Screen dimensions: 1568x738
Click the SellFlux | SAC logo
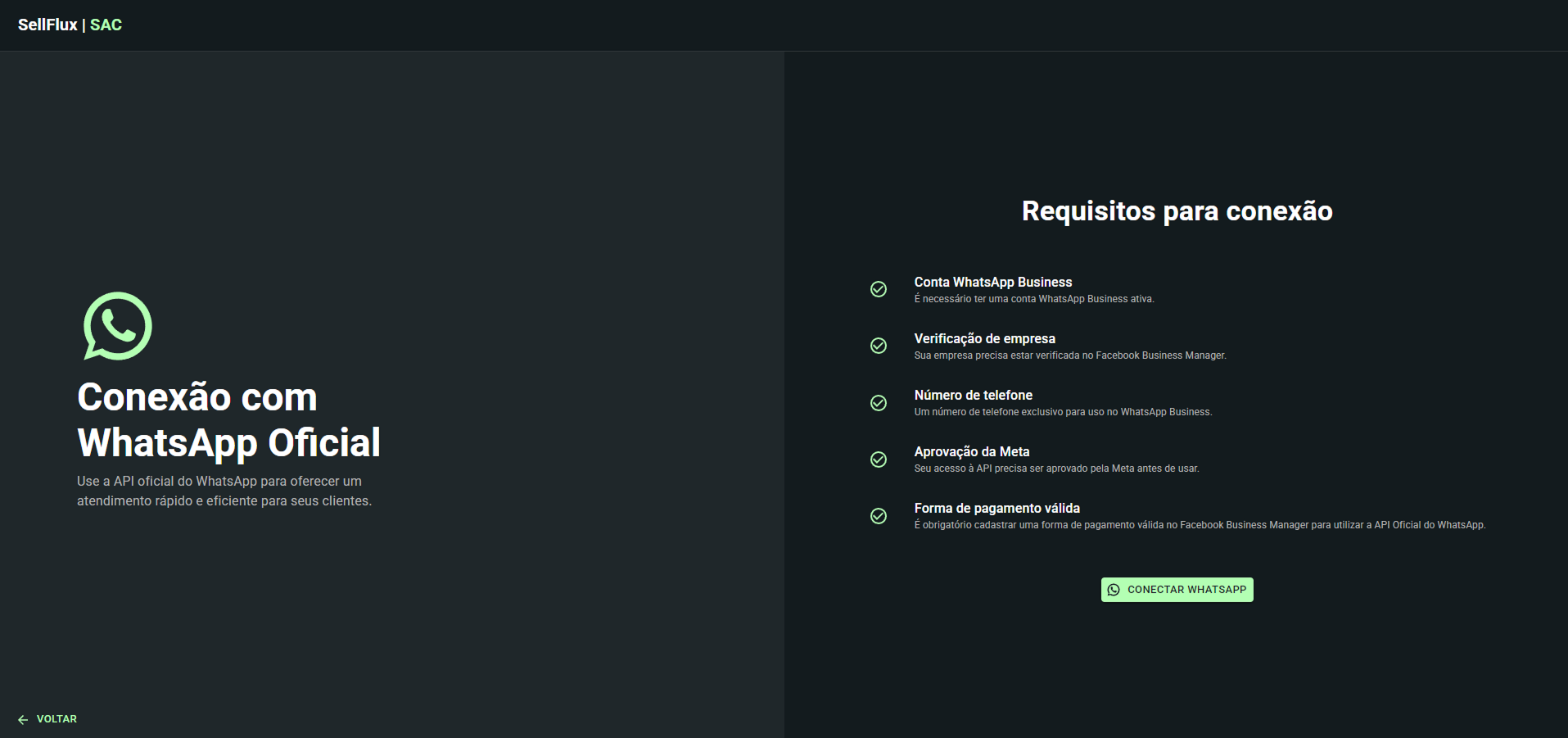coord(70,25)
